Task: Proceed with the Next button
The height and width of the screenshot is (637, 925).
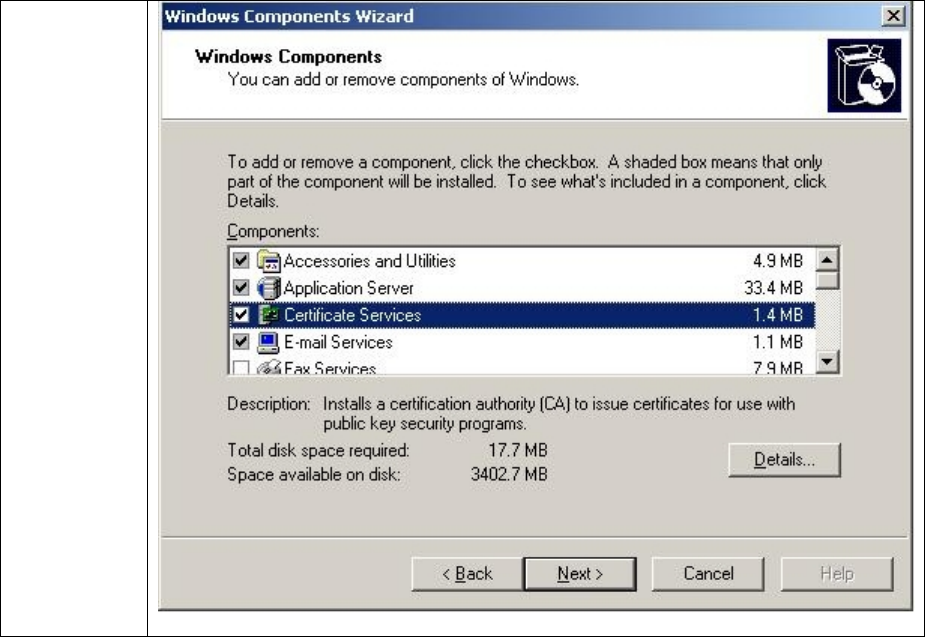Action: 580,574
